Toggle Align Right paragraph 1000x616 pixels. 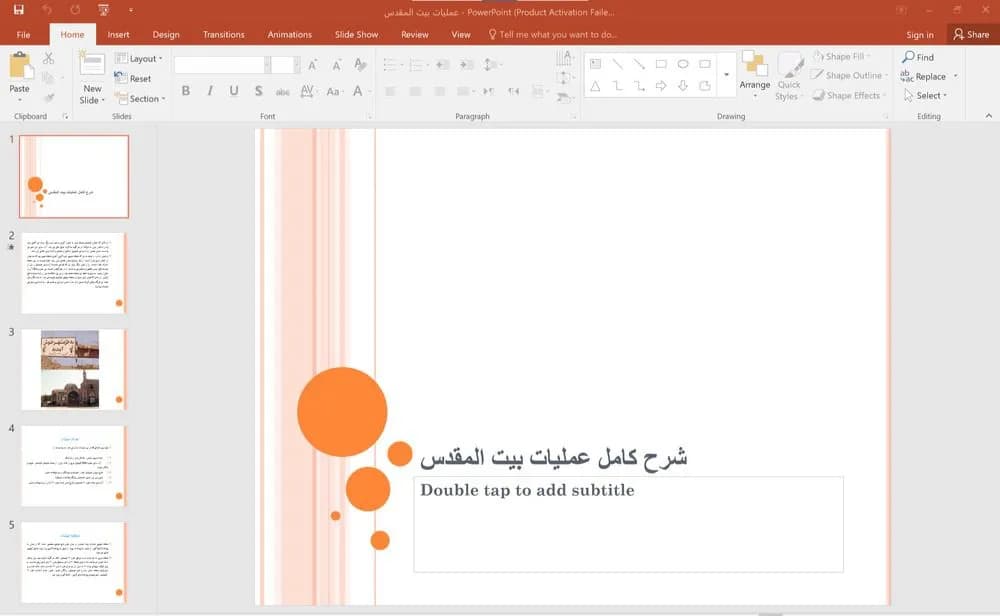click(439, 91)
